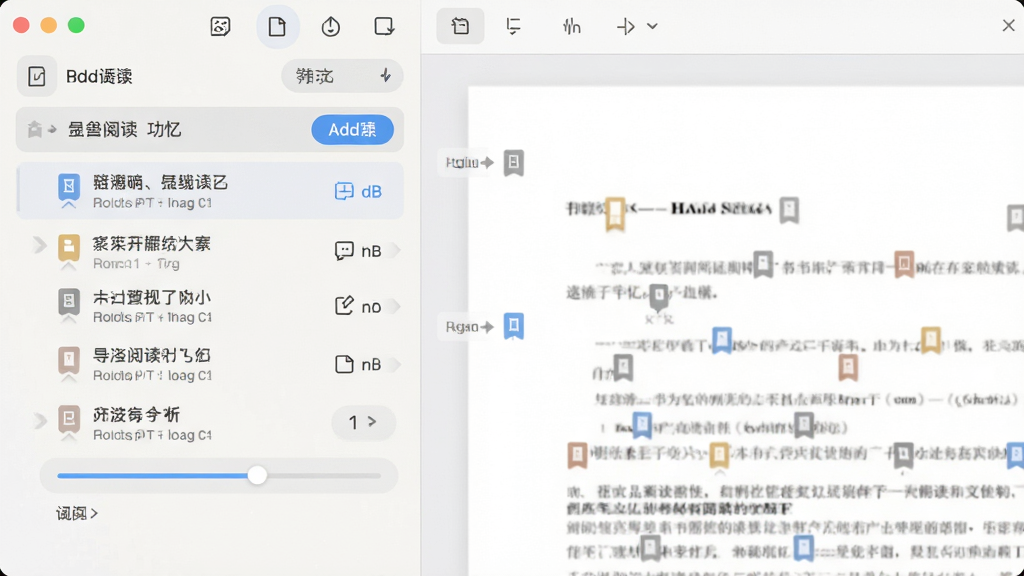The image size is (1024, 576).
Task: Open the filter dropdown pill with lightning icon
Action: (x=342, y=76)
